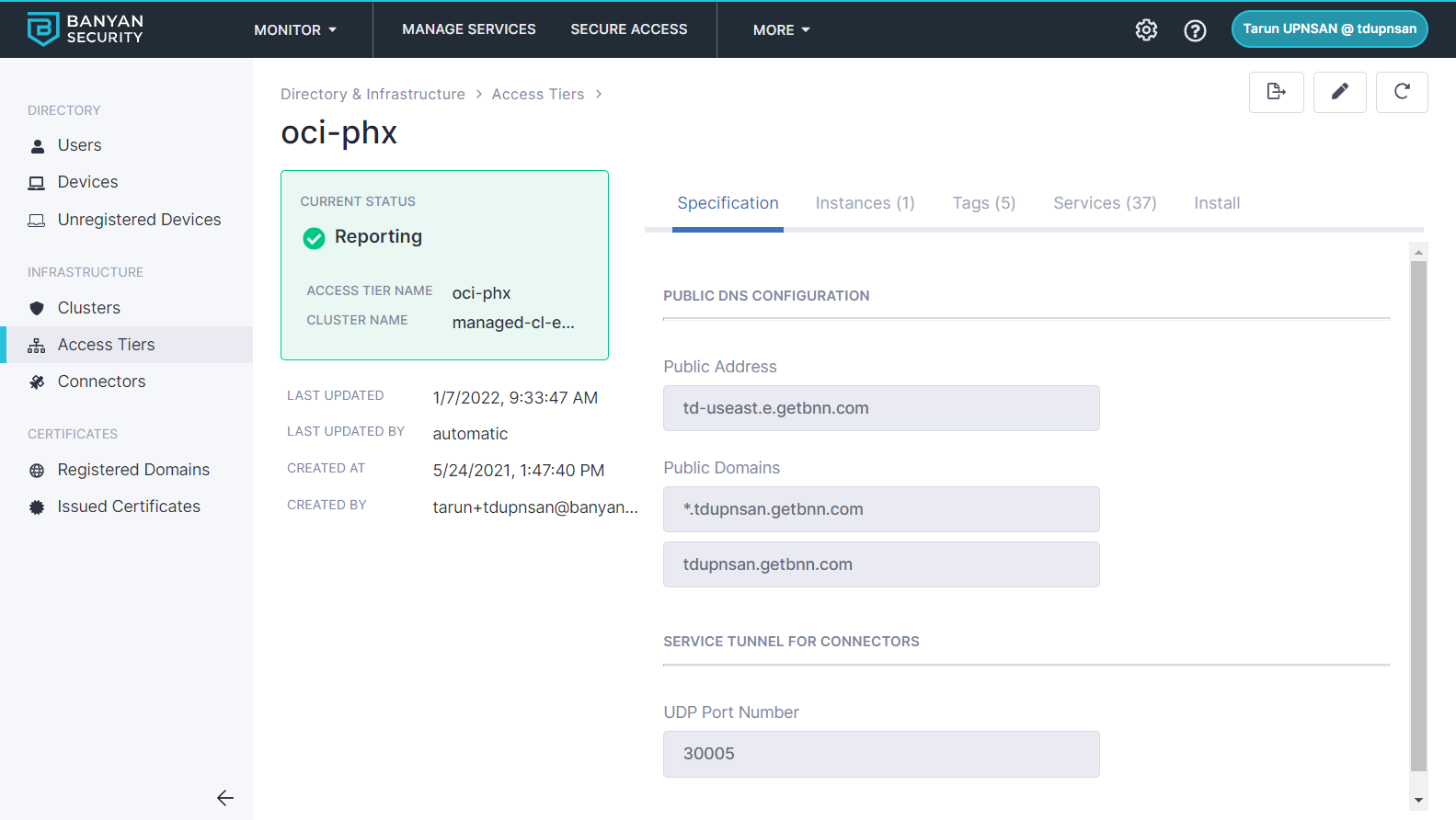
Task: Click the created by tarun+tdupnsan@banyan... value
Action: click(535, 507)
